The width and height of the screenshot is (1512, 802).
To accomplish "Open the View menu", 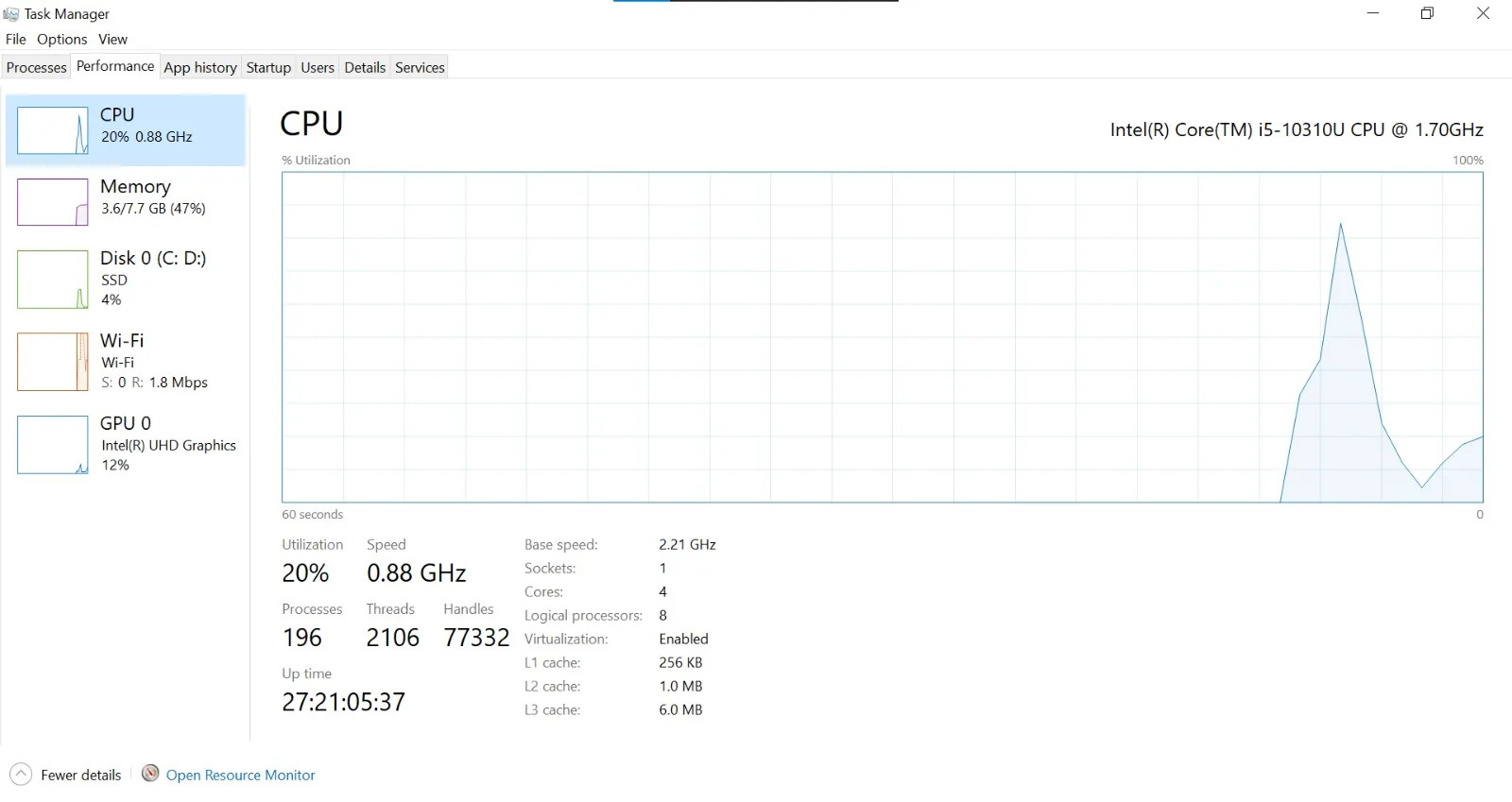I will [x=112, y=39].
